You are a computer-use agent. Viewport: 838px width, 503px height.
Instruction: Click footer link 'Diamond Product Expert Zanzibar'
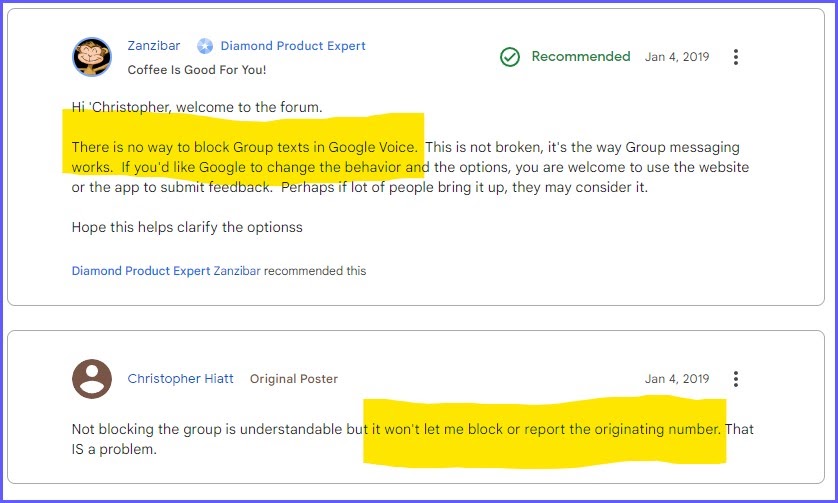(166, 270)
